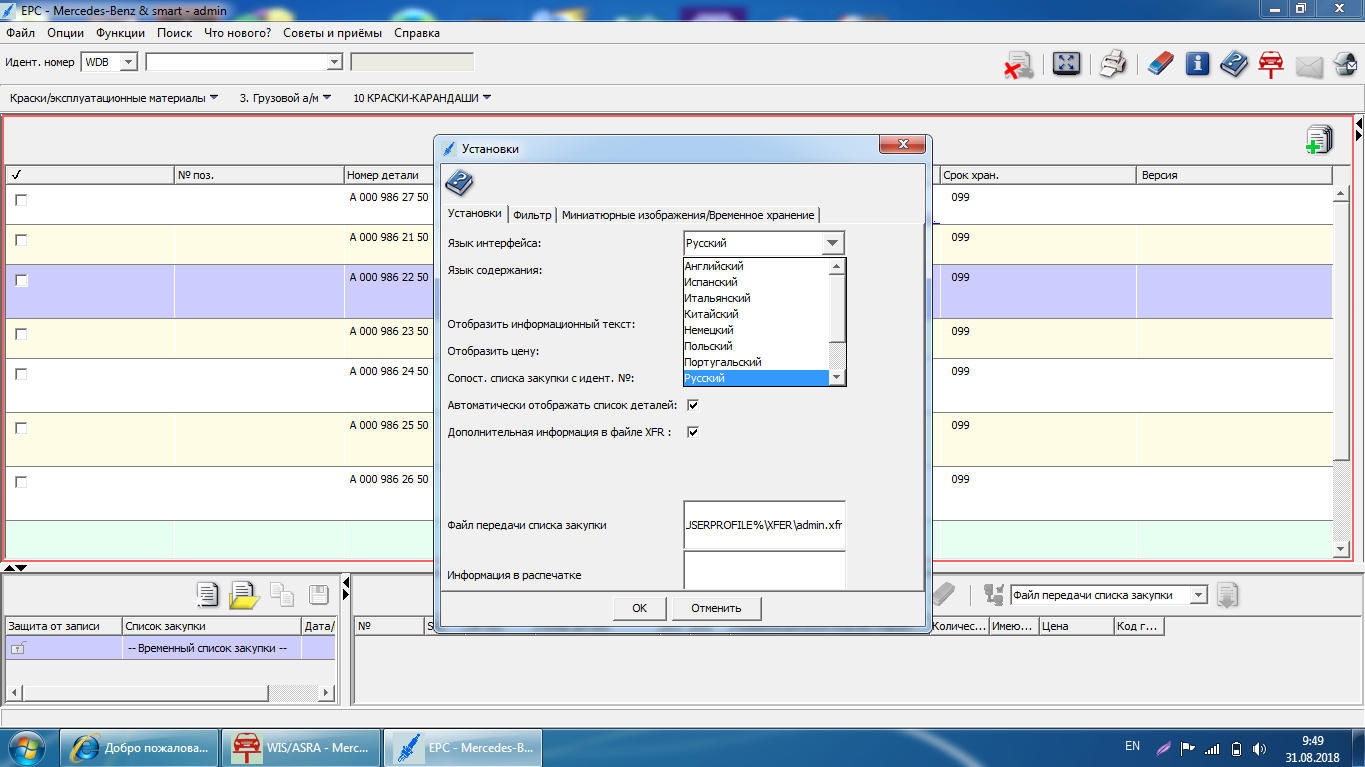The height and width of the screenshot is (767, 1365).
Task: Click the printer icon in the toolbar
Action: (1113, 64)
